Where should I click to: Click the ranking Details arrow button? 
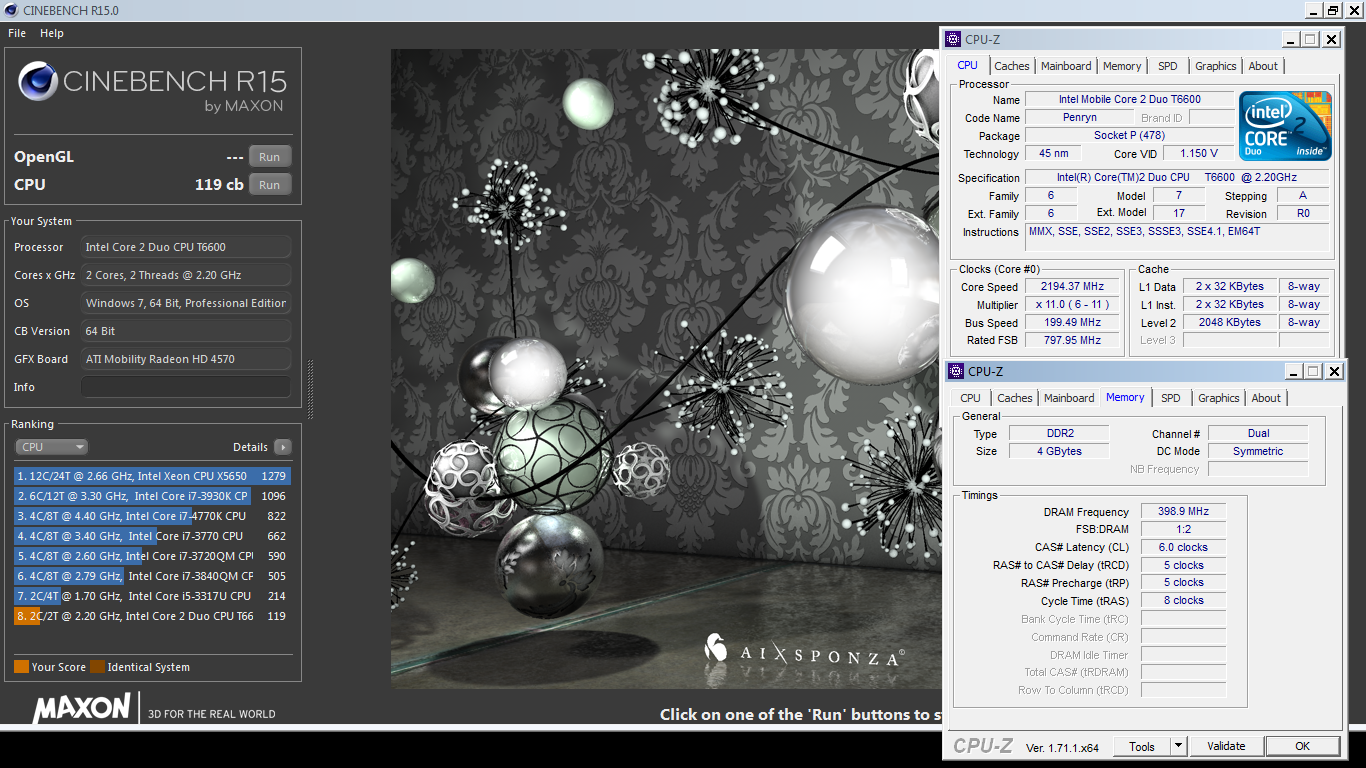[283, 447]
